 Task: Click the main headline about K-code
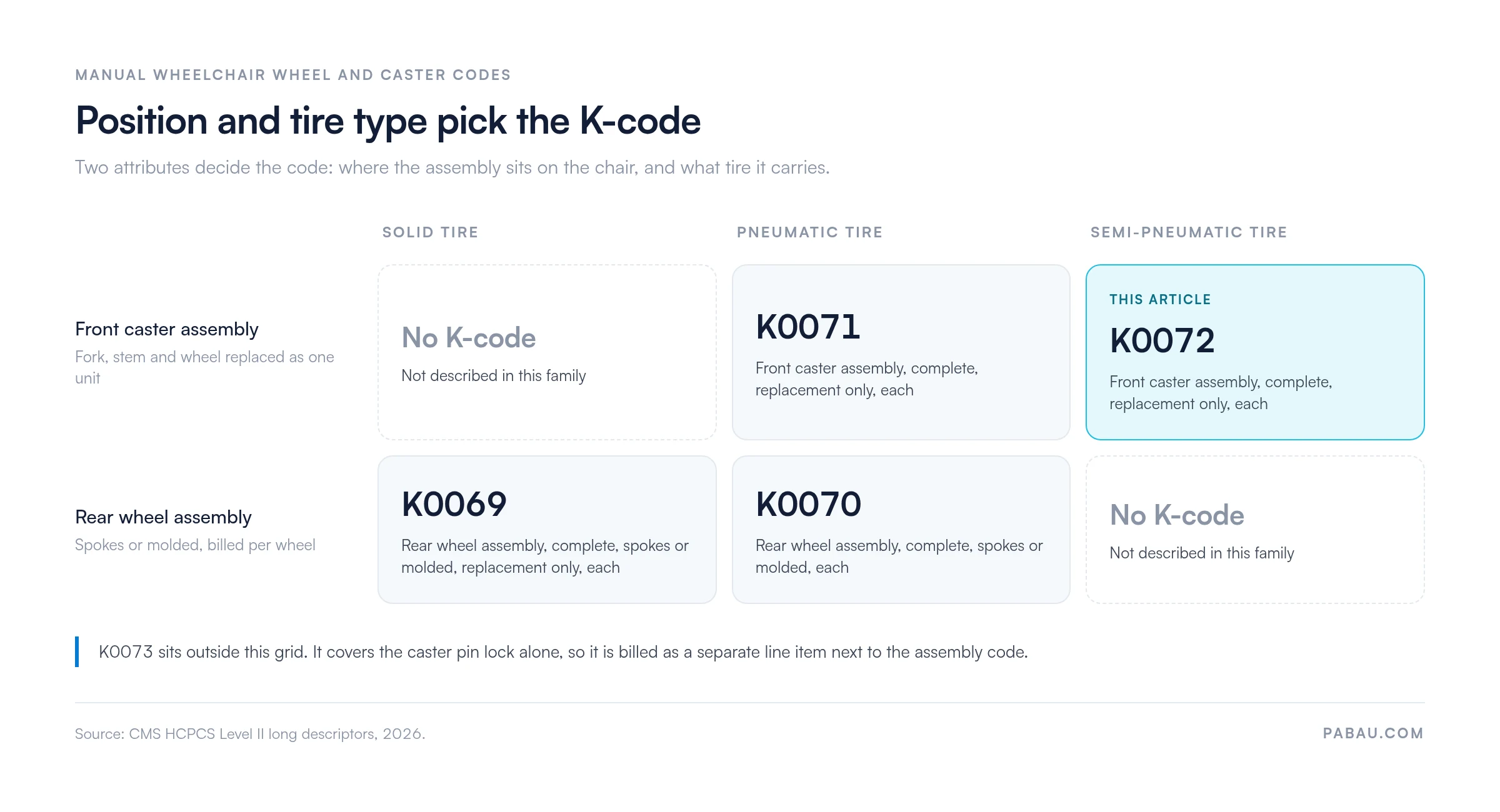click(x=387, y=121)
